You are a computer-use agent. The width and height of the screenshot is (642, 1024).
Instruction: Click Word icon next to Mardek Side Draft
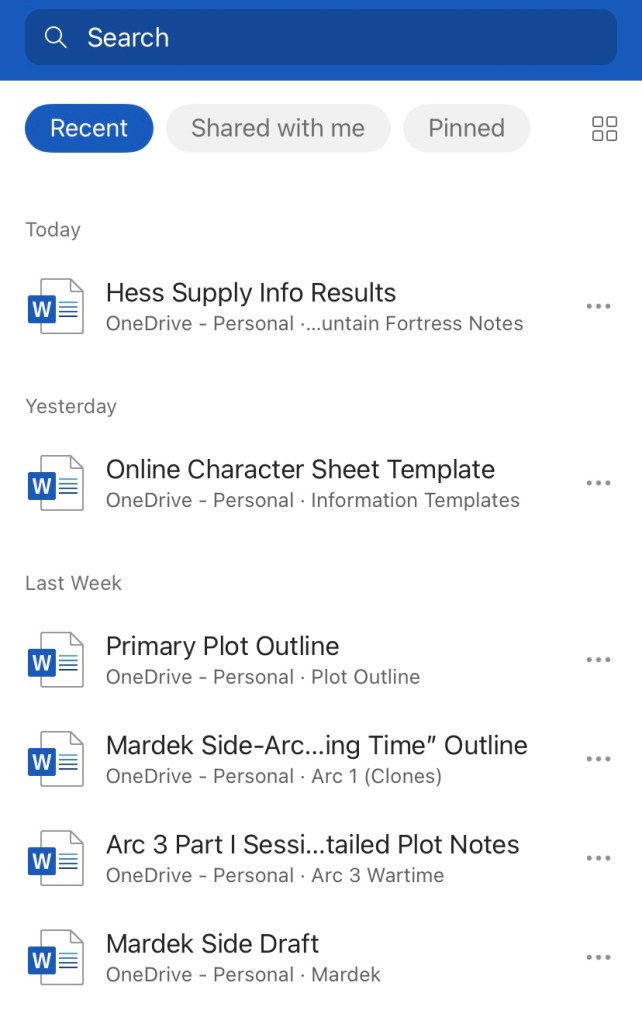pyautogui.click(x=55, y=958)
